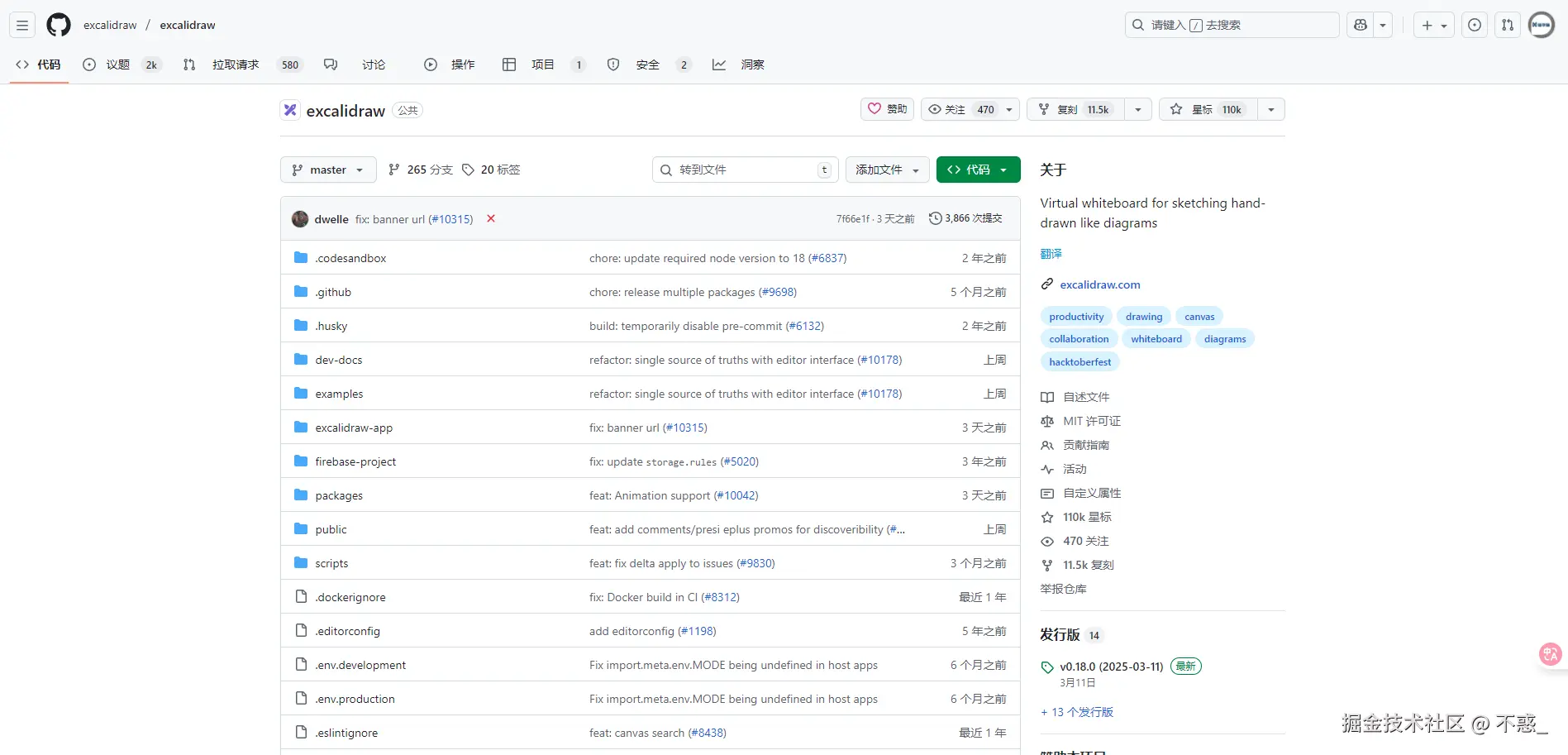Click the 转到文件 search field
The width and height of the screenshot is (1568, 755).
744,170
